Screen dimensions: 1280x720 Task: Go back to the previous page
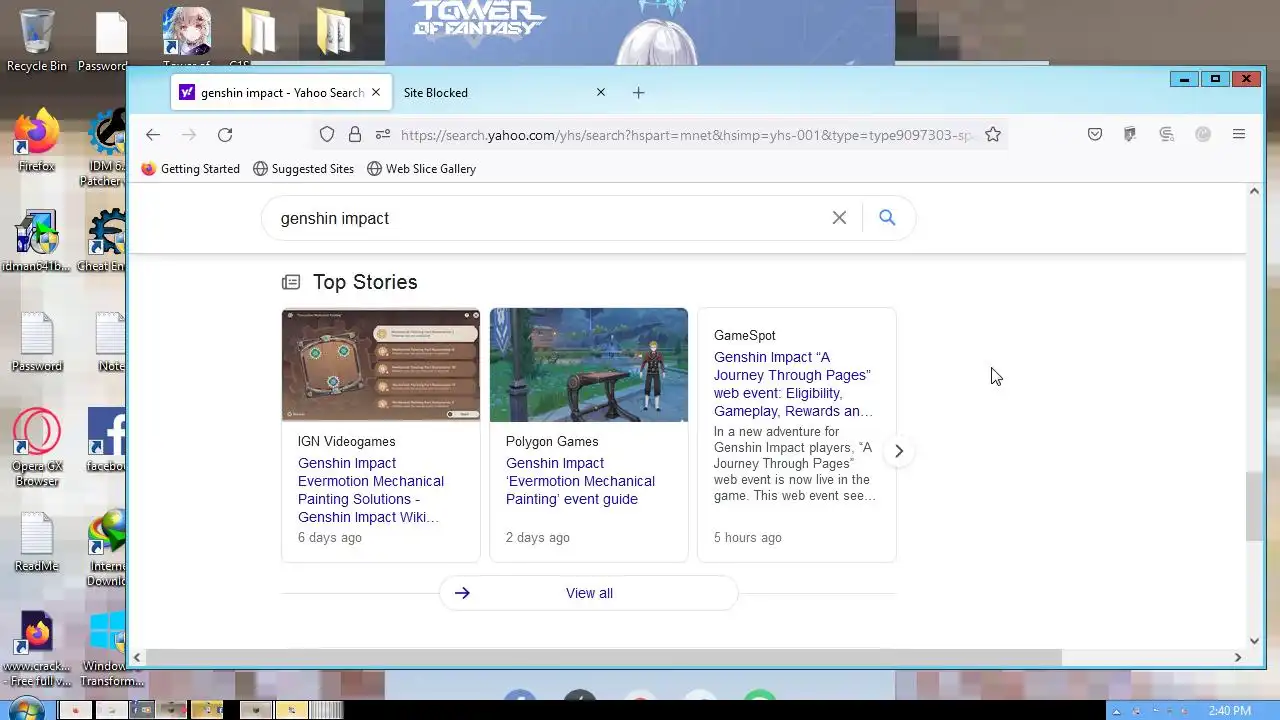pyautogui.click(x=153, y=134)
